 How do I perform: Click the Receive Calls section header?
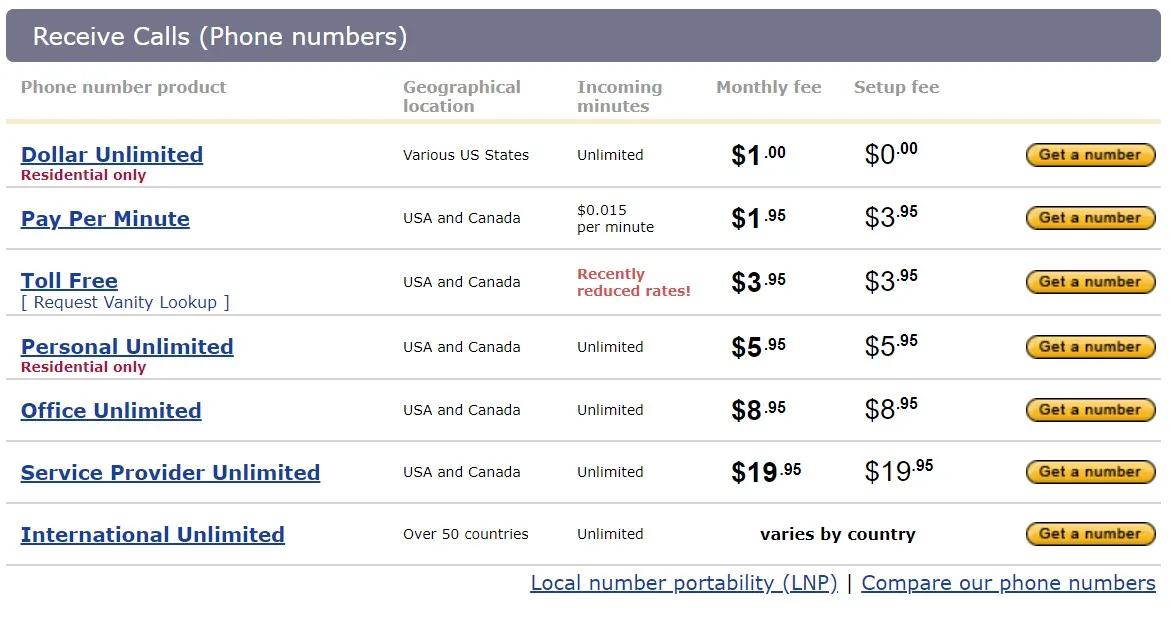point(583,36)
